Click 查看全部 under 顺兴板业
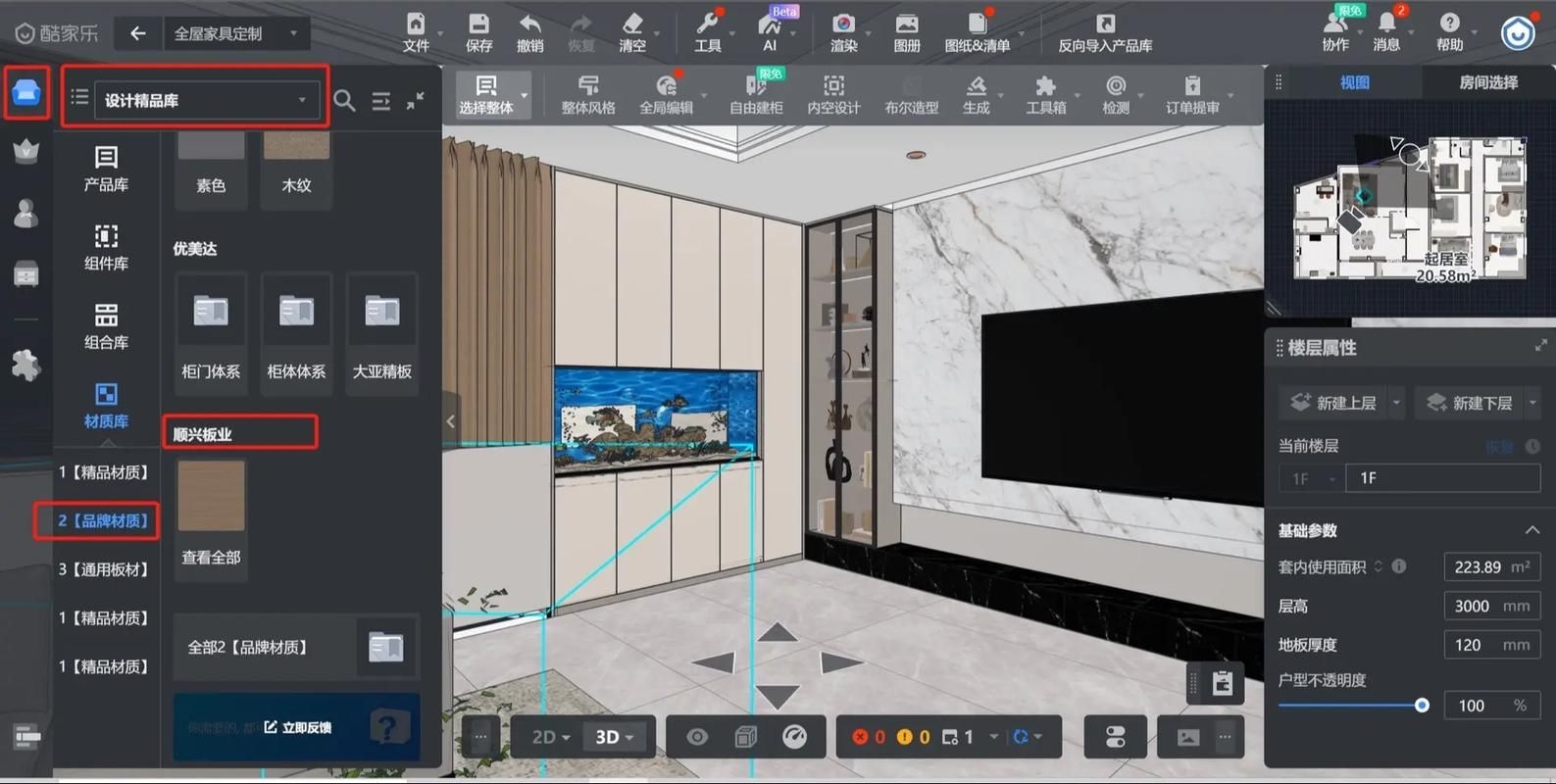Viewport: 1556px width, 784px height. pyautogui.click(x=211, y=557)
